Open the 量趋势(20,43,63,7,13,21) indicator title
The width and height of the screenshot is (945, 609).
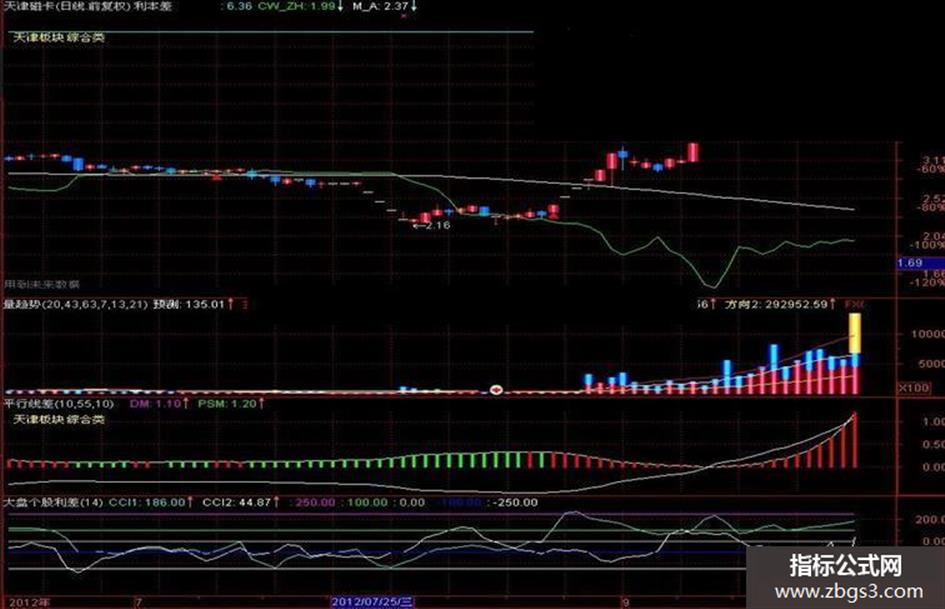pyautogui.click(x=75, y=304)
